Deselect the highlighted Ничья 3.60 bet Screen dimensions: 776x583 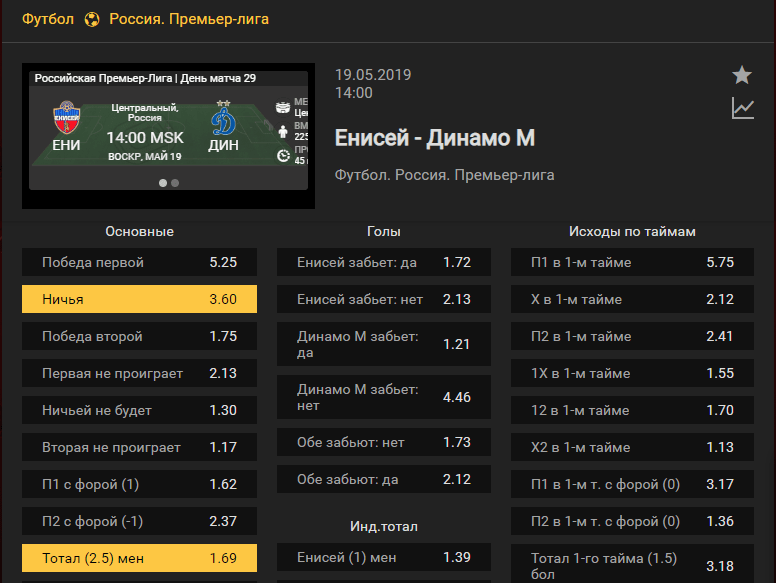pyautogui.click(x=140, y=299)
